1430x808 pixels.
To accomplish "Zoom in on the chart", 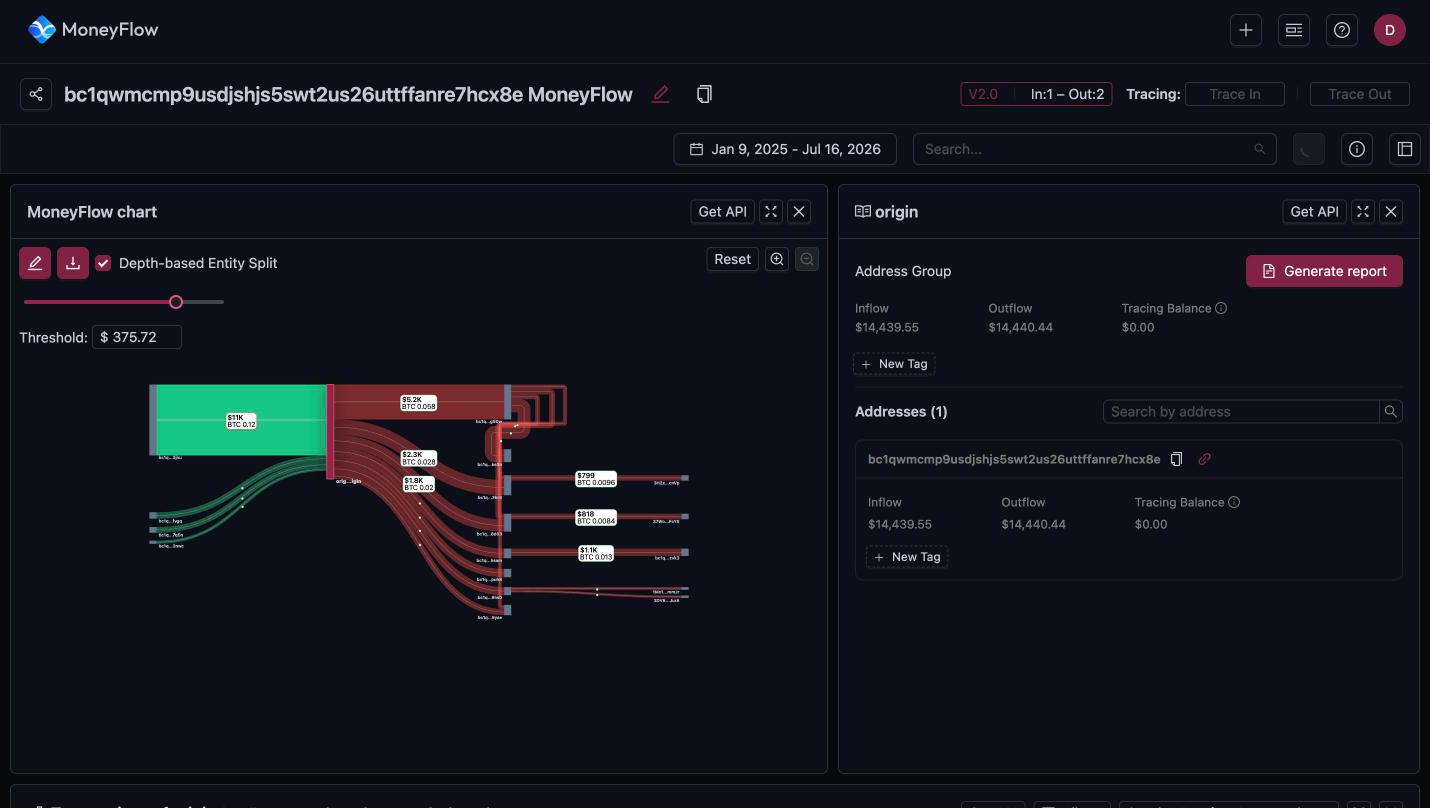I will pos(777,259).
